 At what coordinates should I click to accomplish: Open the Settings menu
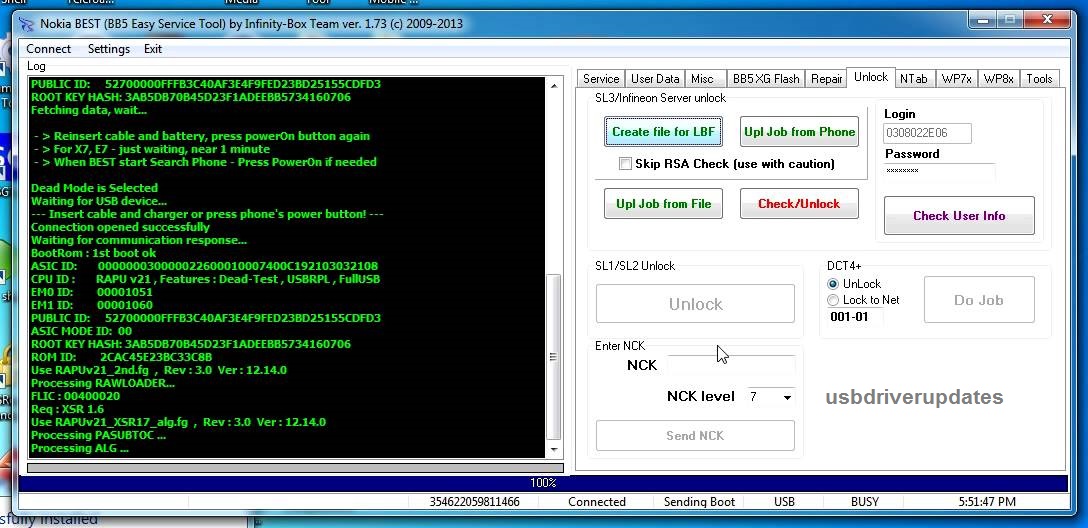point(108,49)
